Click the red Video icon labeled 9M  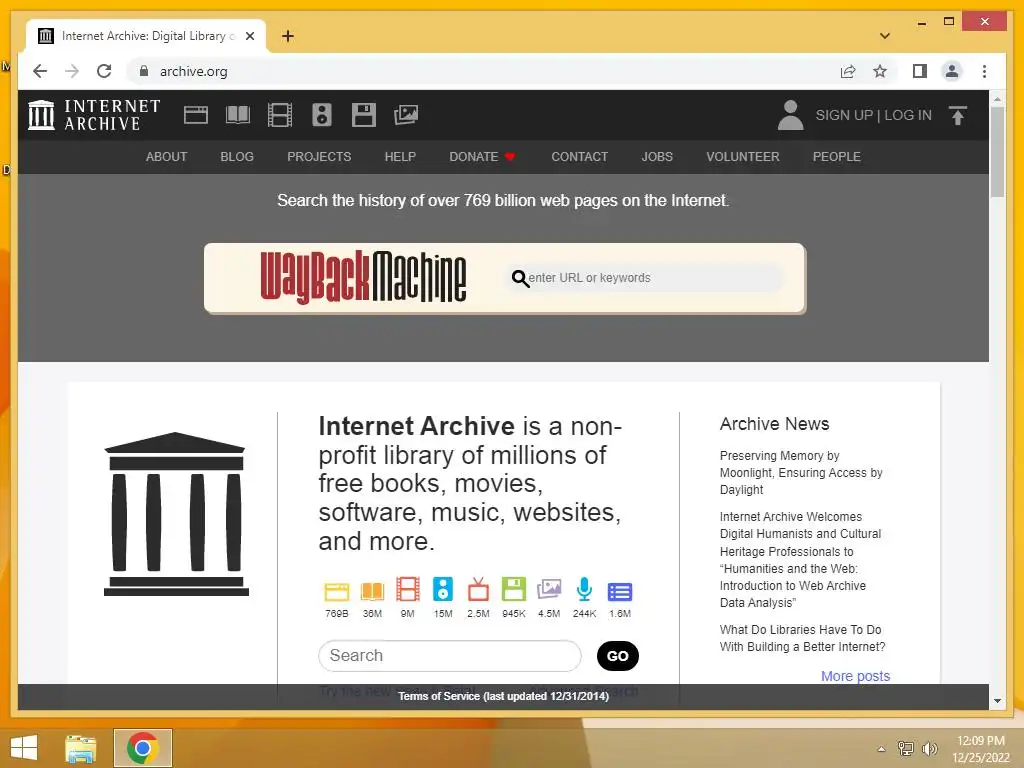pyautogui.click(x=408, y=589)
